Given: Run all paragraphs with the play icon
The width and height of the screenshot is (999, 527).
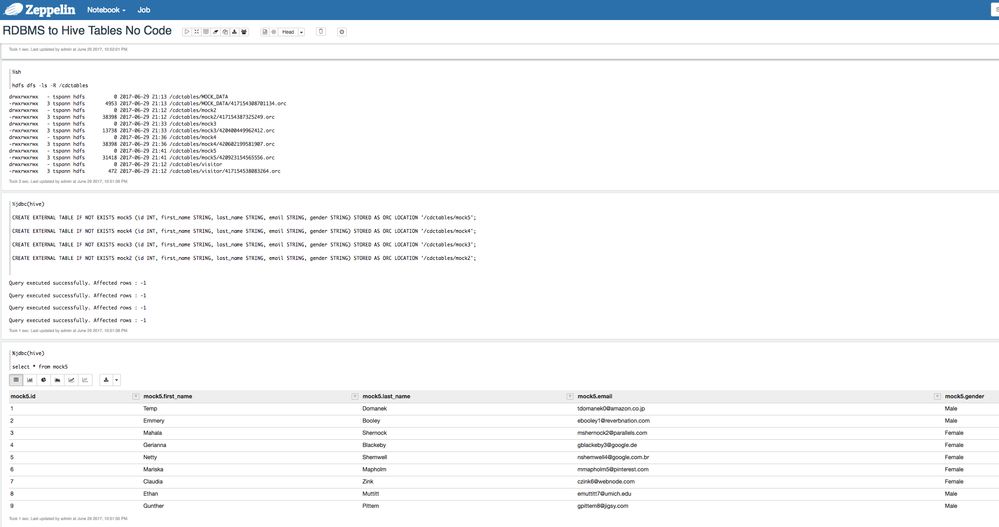Looking at the screenshot, I should (x=187, y=32).
